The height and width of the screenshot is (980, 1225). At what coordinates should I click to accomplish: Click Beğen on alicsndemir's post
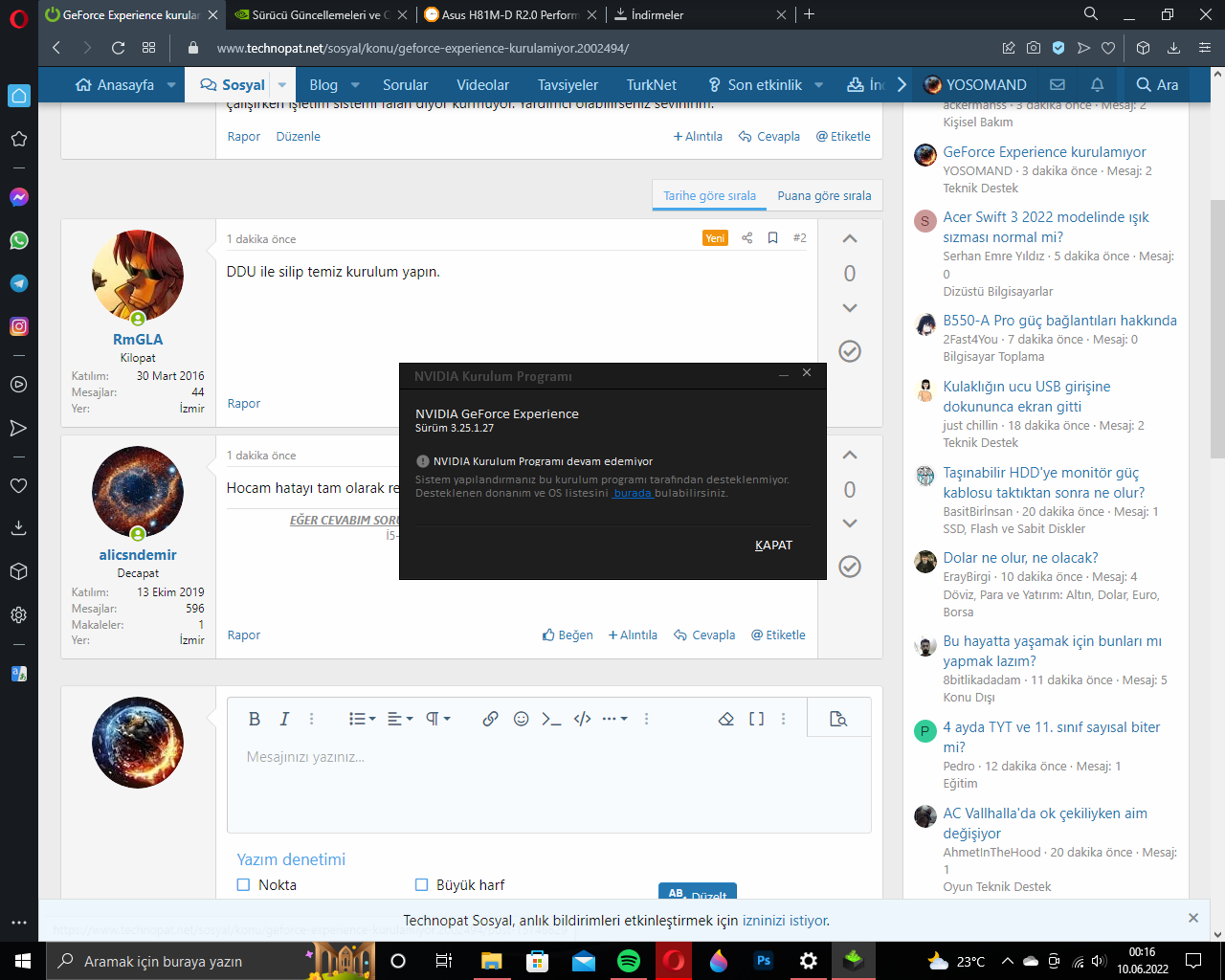pos(568,635)
